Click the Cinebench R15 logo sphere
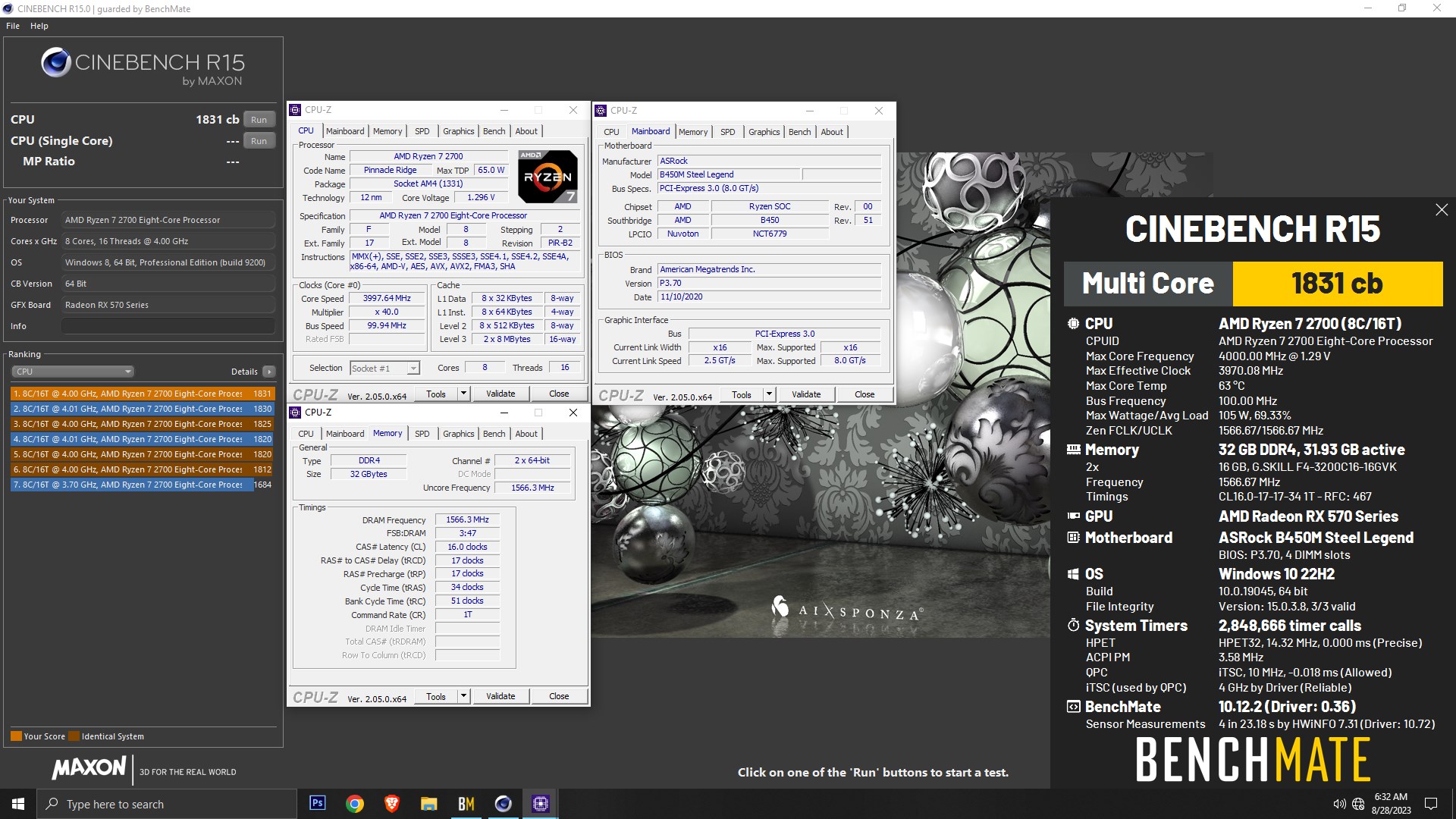1456x819 pixels. [56, 62]
